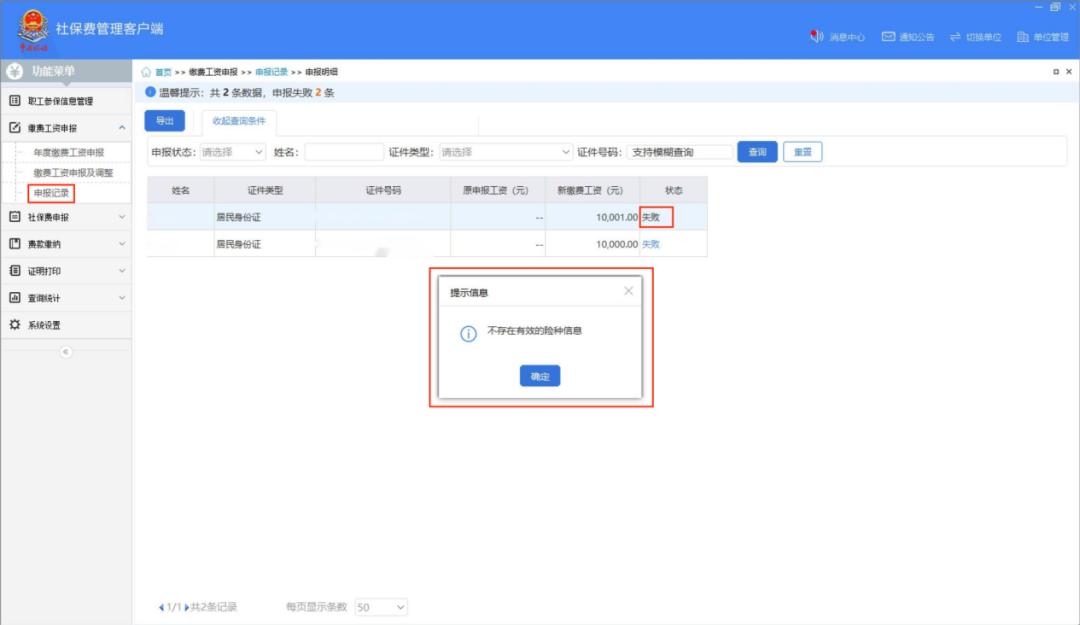Open 通知公告 envelope icon
The width and height of the screenshot is (1080, 625).
click(888, 37)
